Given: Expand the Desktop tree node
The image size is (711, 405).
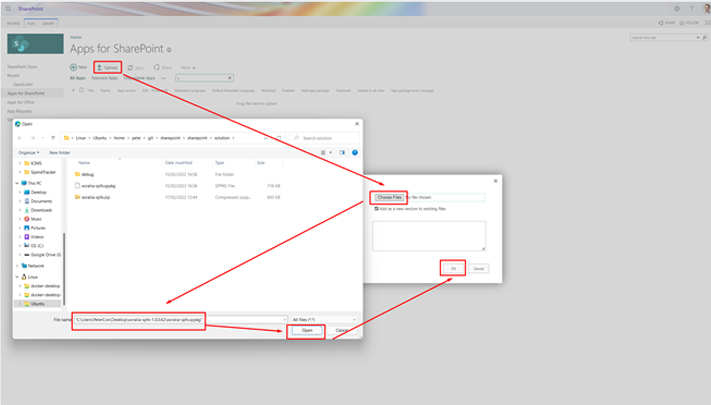Looking at the screenshot, I should tap(20, 192).
